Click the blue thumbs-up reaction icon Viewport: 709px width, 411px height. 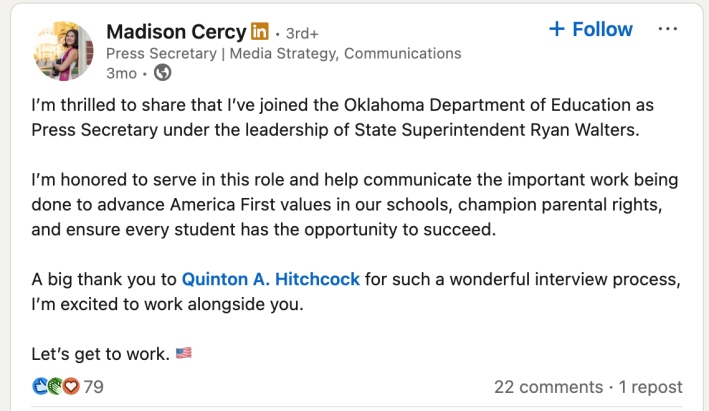(x=39, y=386)
